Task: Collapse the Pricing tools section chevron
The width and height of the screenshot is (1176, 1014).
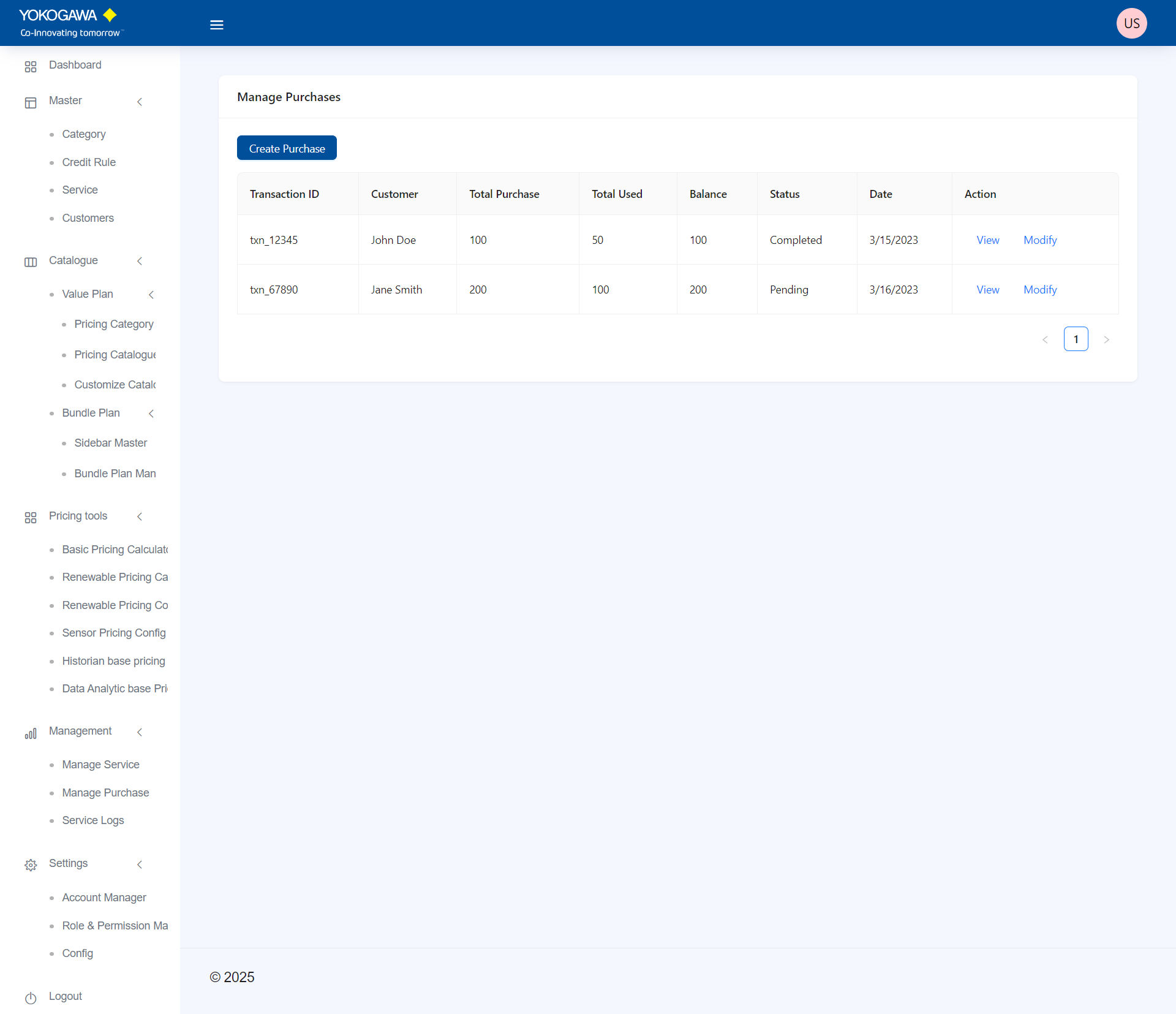Action: coord(140,516)
